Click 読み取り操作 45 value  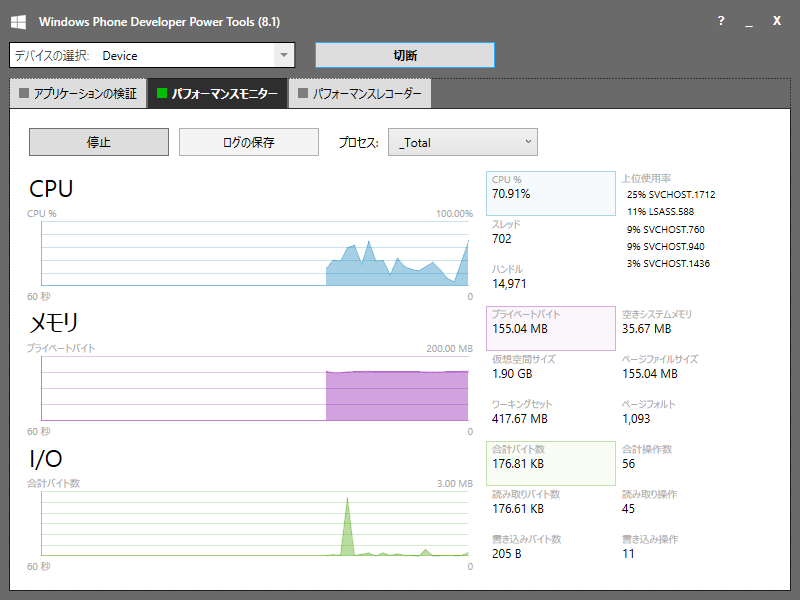(628, 508)
